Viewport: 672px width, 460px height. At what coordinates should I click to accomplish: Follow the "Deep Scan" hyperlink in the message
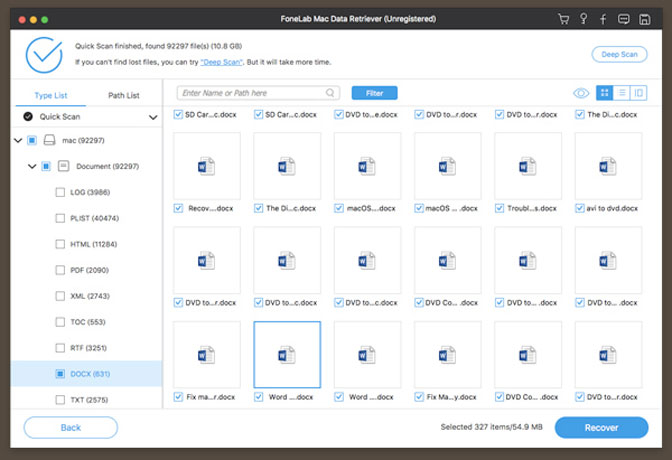coord(221,62)
